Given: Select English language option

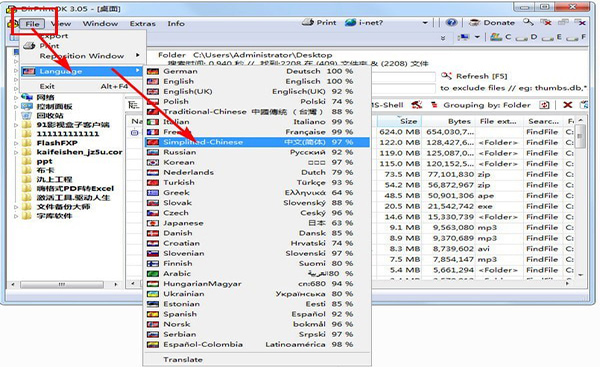Looking at the screenshot, I should [x=257, y=81].
